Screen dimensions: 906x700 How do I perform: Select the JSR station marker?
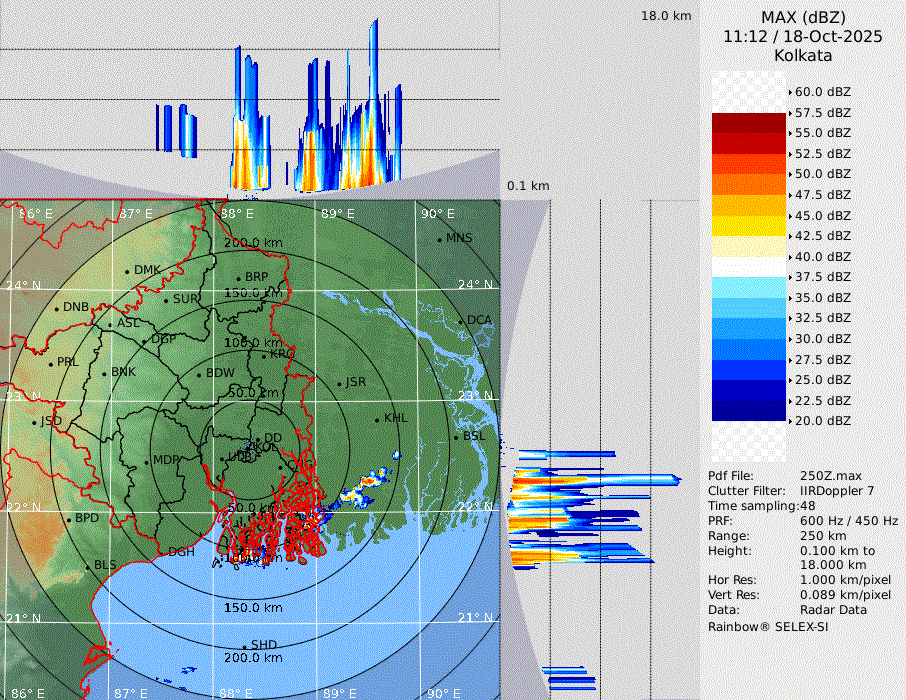[339, 383]
